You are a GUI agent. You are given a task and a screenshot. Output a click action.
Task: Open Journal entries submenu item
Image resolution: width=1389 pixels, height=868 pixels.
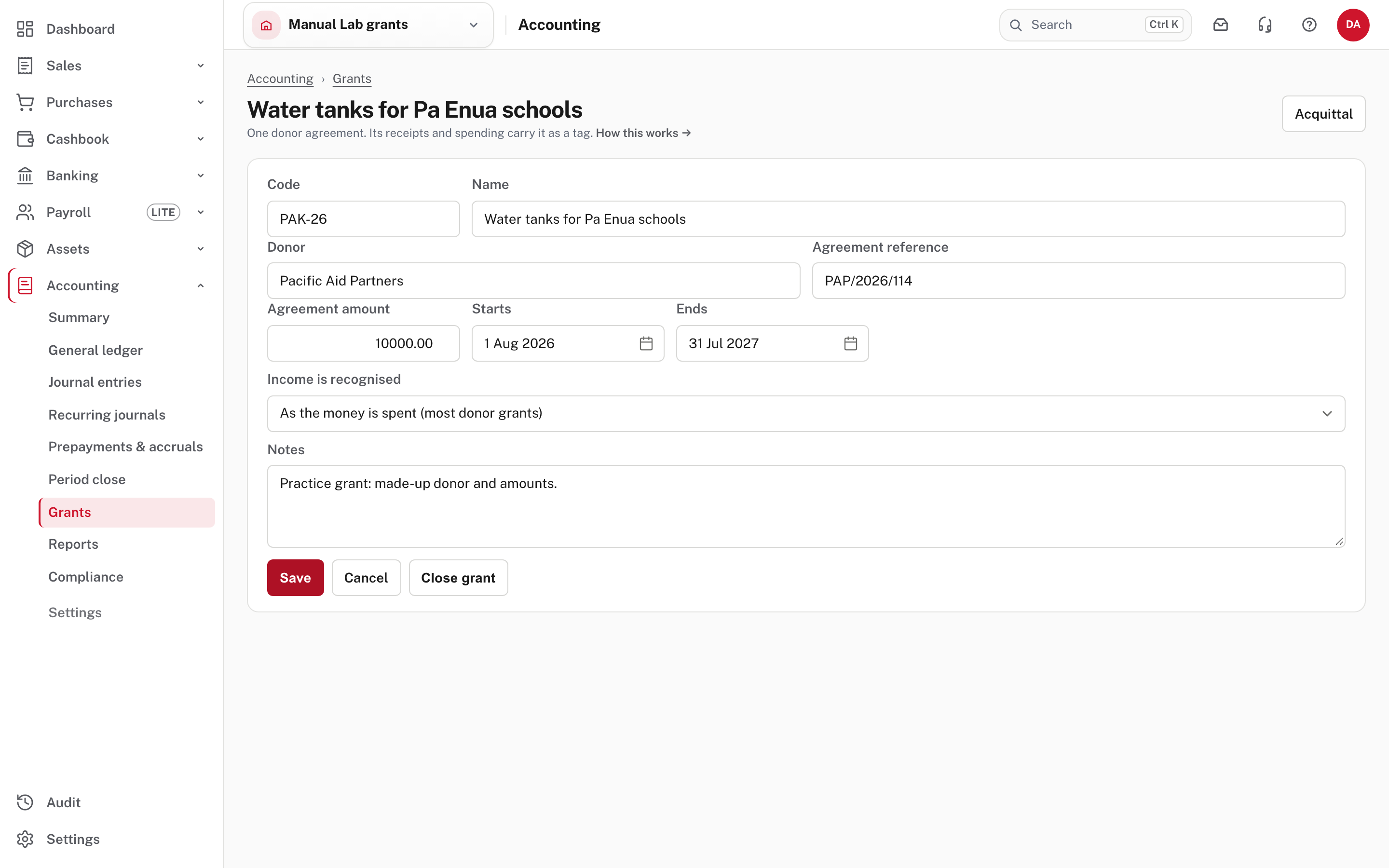click(95, 382)
